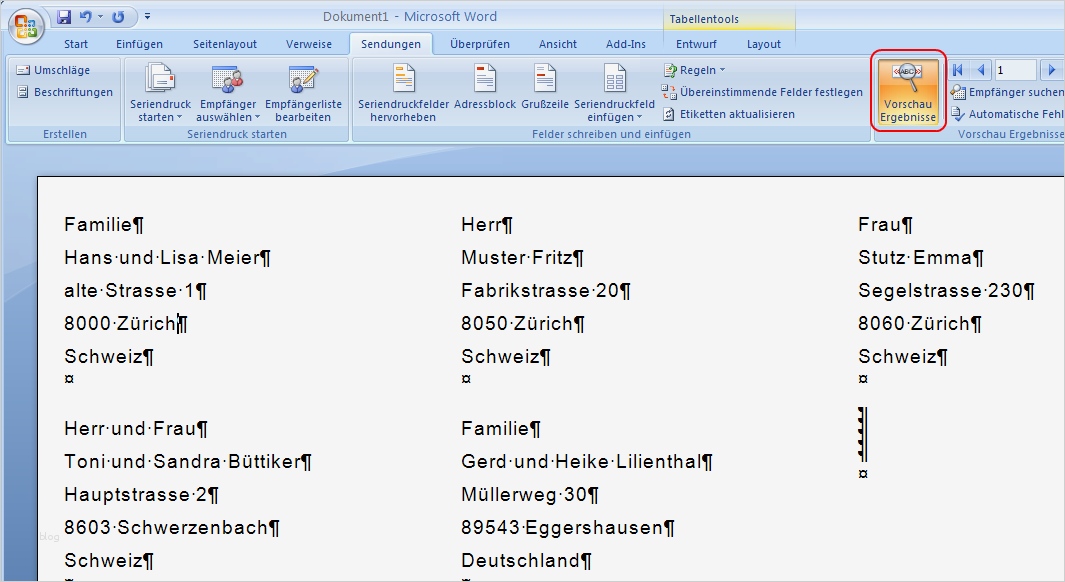Open the Office button menu
The width and height of the screenshot is (1065, 582).
click(26, 28)
